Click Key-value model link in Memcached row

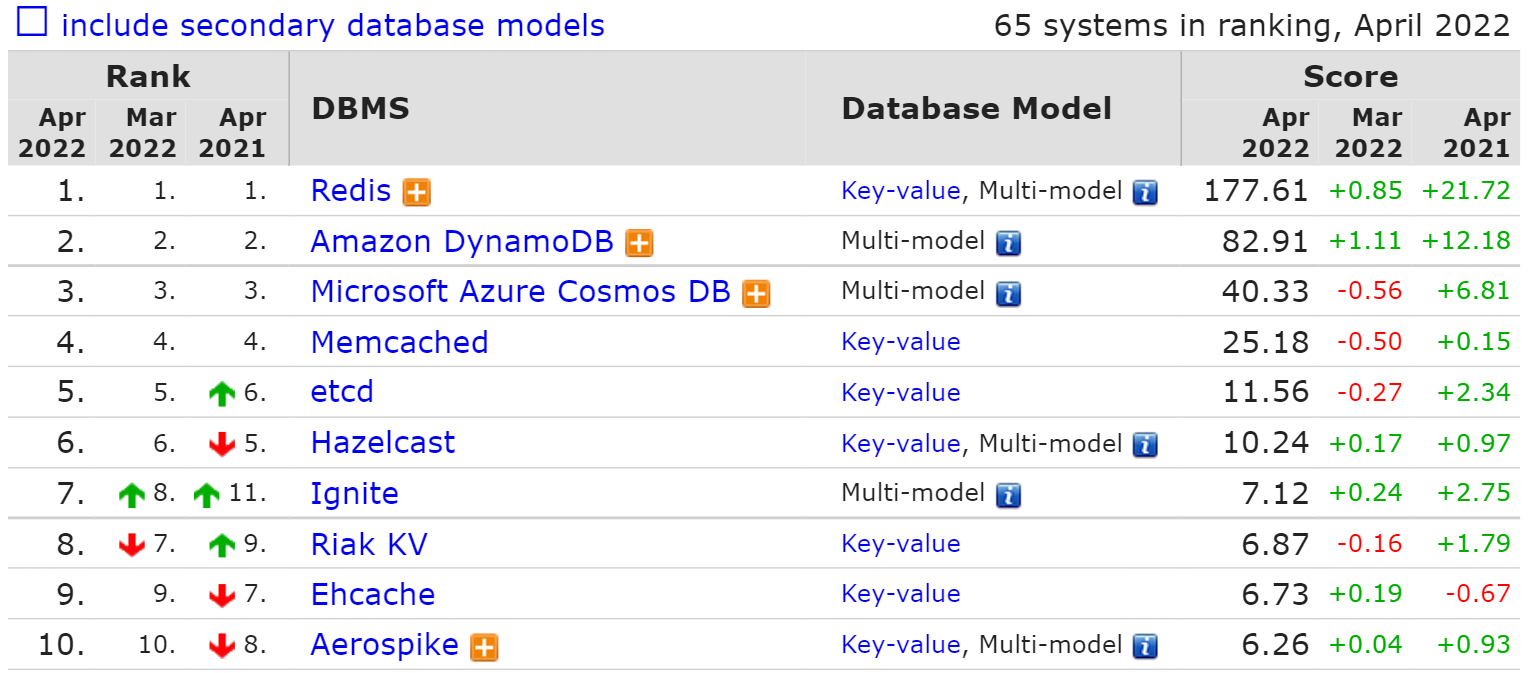click(900, 342)
